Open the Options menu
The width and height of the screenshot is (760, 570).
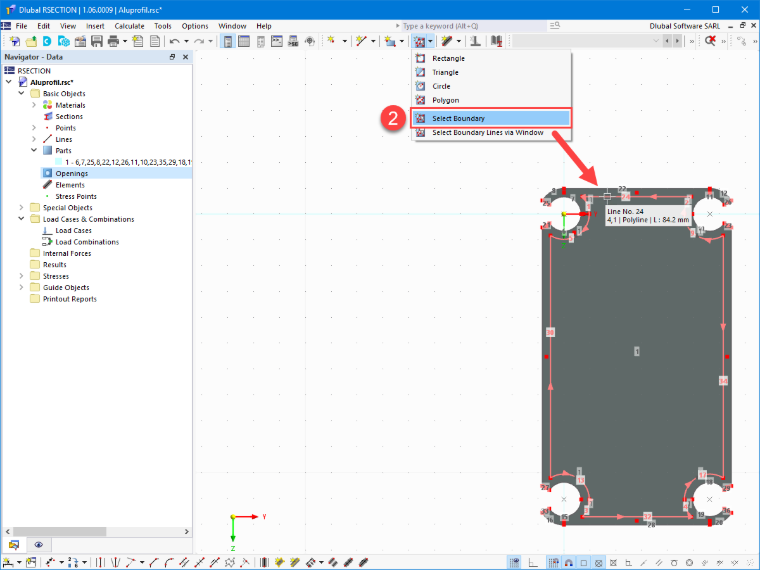[195, 26]
